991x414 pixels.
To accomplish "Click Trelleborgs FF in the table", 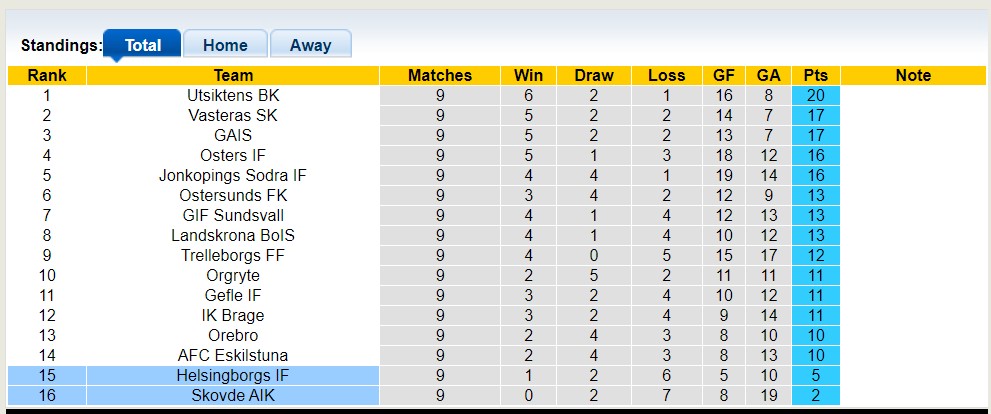I will [233, 256].
